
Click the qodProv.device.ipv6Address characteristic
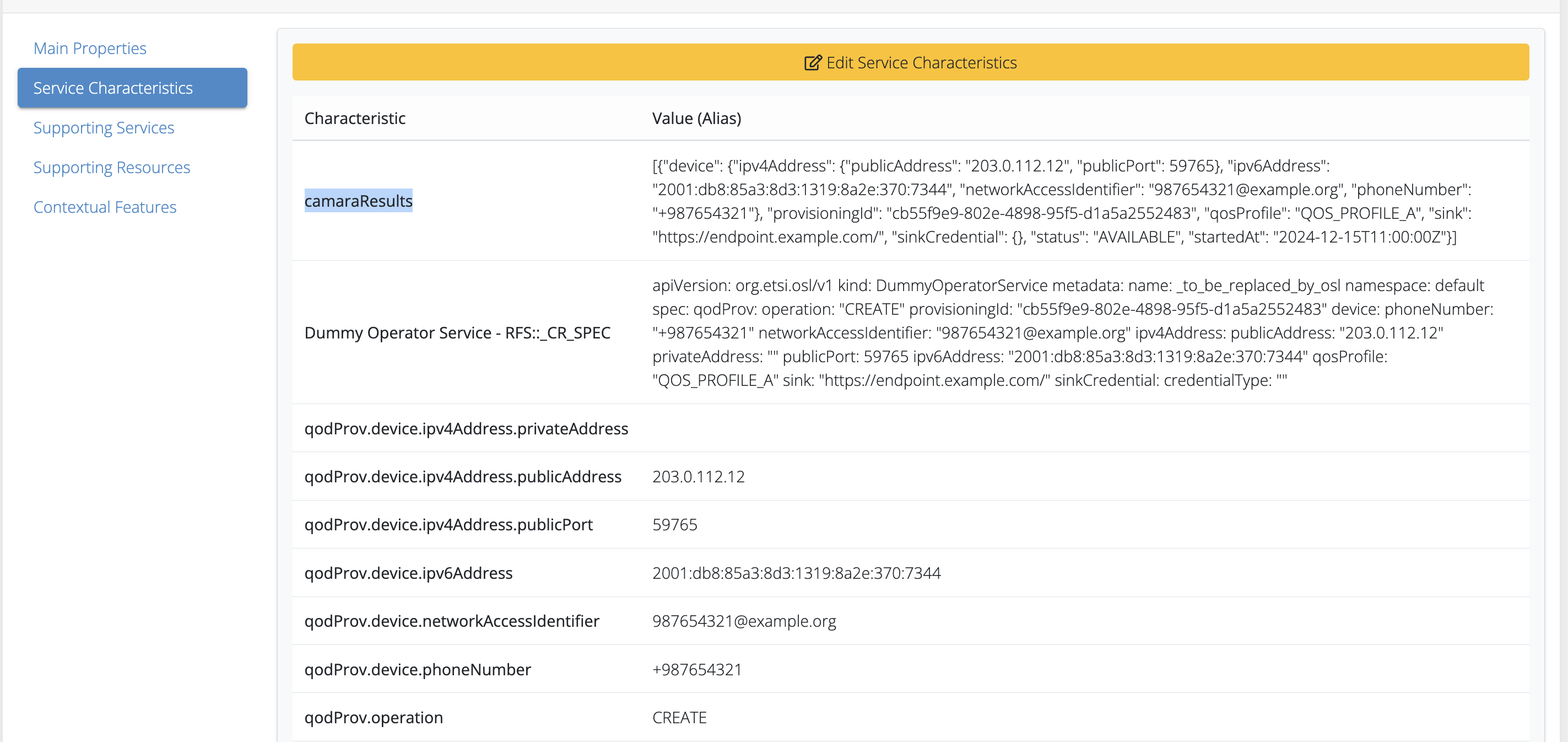pos(408,573)
